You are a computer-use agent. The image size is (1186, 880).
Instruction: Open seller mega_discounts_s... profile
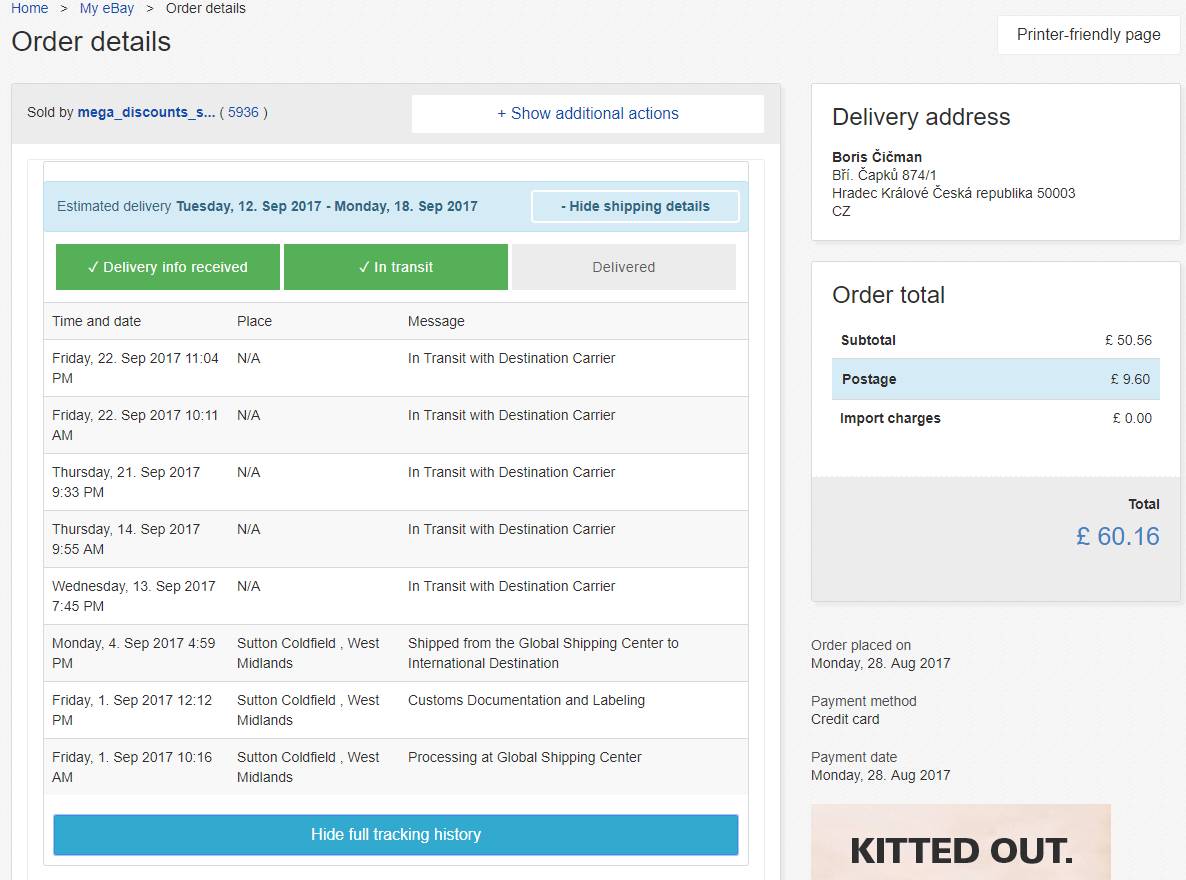click(146, 113)
